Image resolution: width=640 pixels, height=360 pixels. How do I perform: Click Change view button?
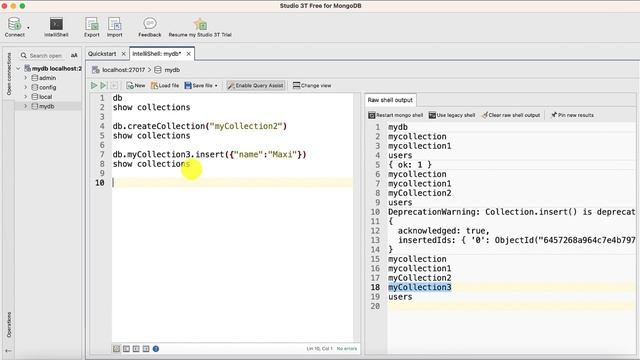pos(312,85)
